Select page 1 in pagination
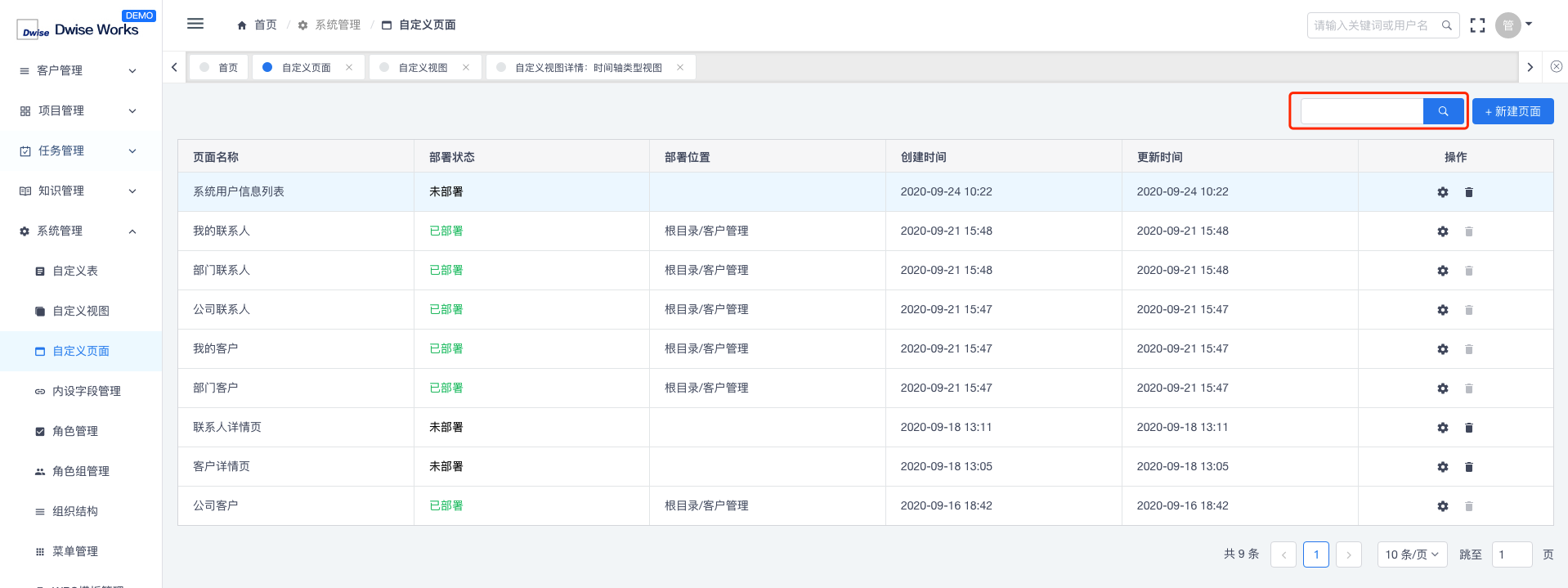Image resolution: width=1568 pixels, height=588 pixels. (1316, 554)
